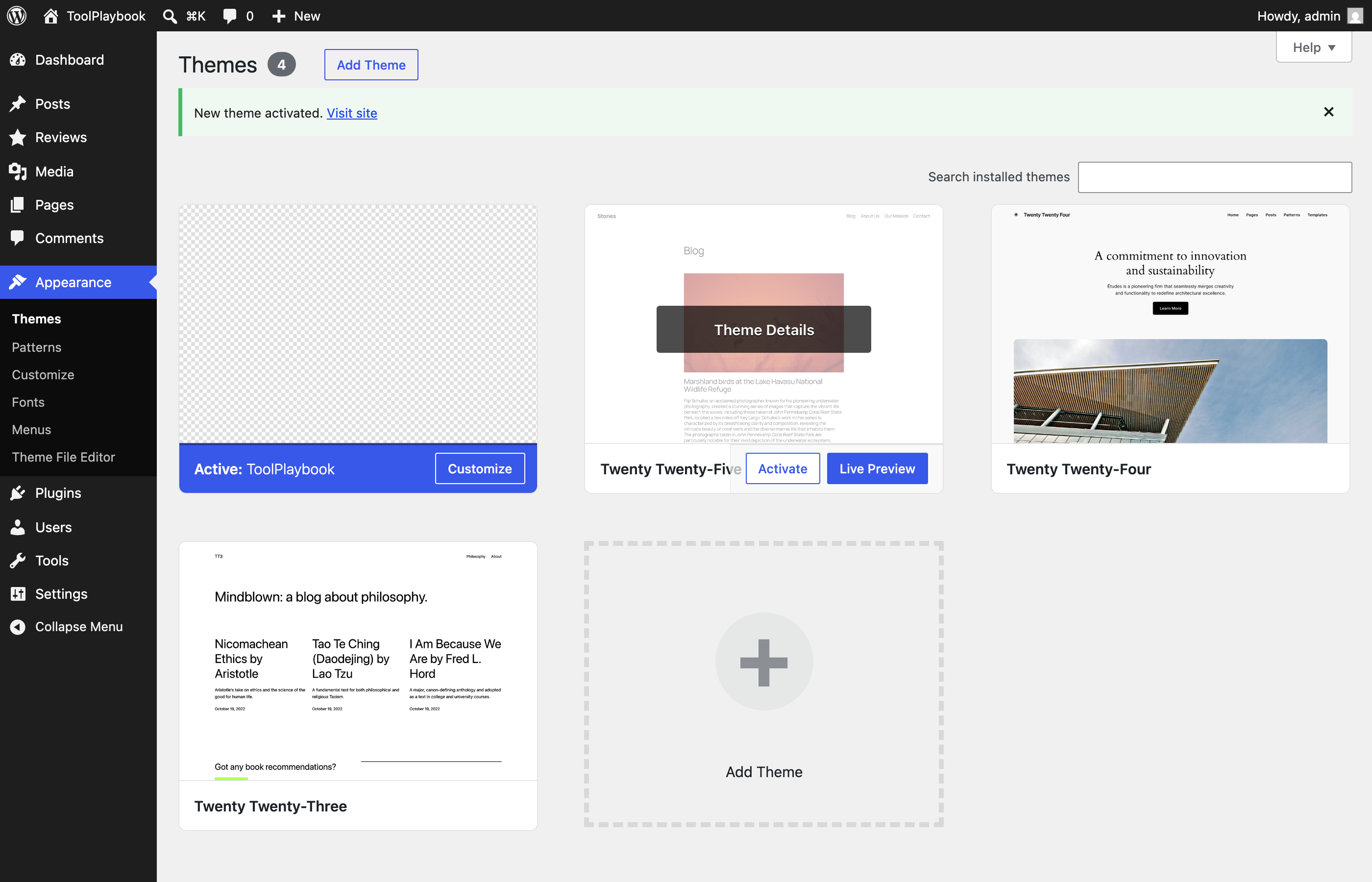1372x882 pixels.
Task: Click the Twenty Twenty-Four theme name
Action: [1079, 469]
